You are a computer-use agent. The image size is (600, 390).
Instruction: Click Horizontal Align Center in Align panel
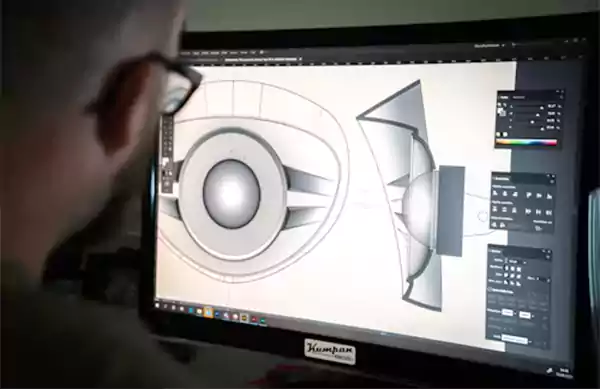tap(505, 194)
